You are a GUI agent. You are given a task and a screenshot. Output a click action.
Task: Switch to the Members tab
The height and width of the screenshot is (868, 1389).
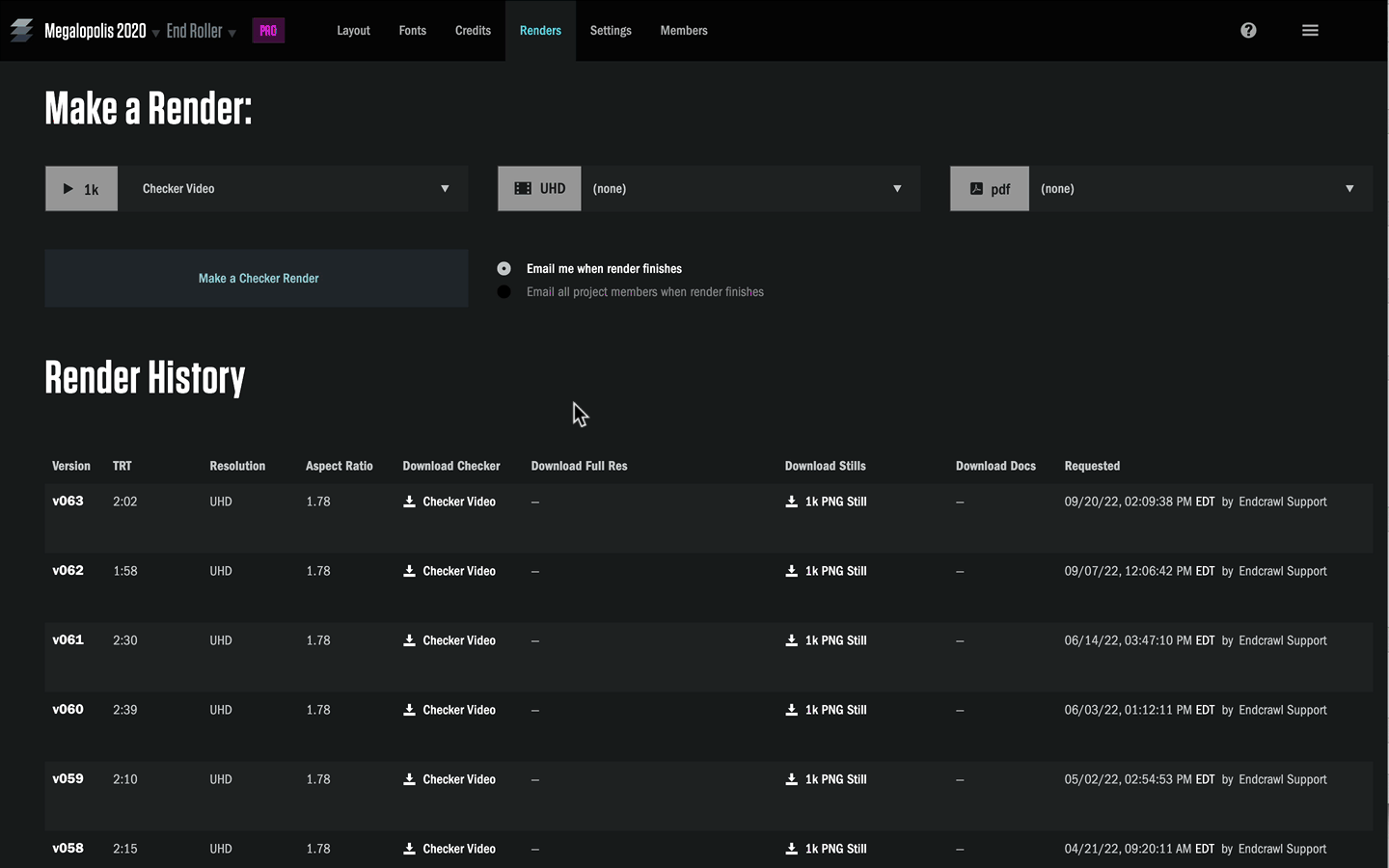(684, 31)
